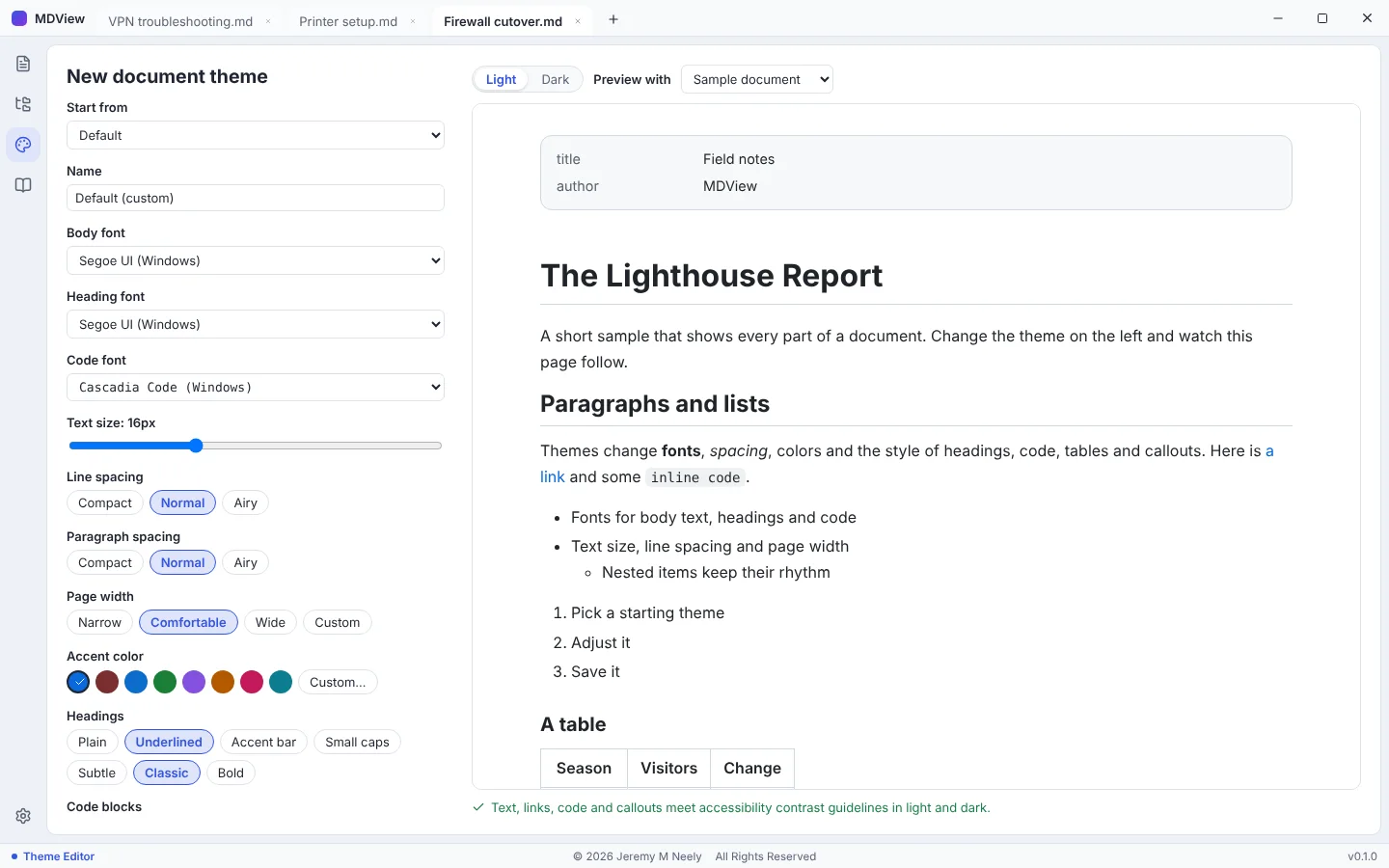Select the theme palette sidebar icon
Screen dimensions: 1389x868
[x=23, y=145]
